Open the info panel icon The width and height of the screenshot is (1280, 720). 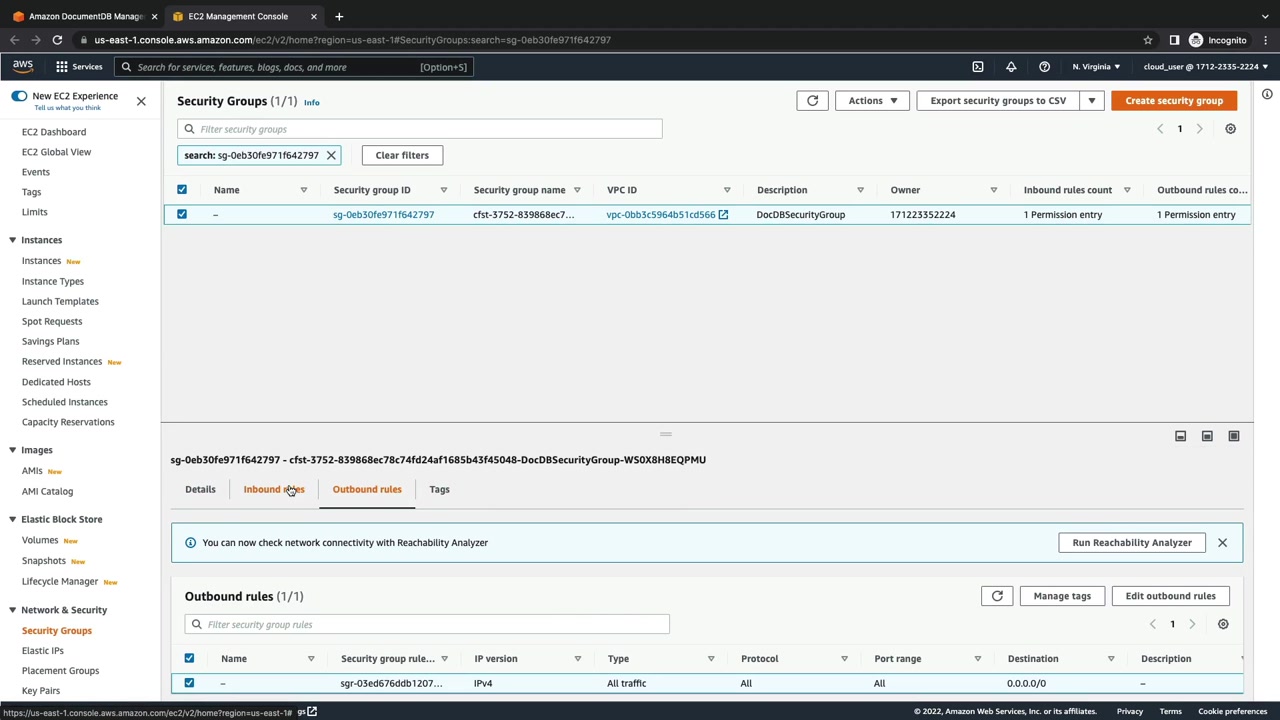coord(1267,94)
